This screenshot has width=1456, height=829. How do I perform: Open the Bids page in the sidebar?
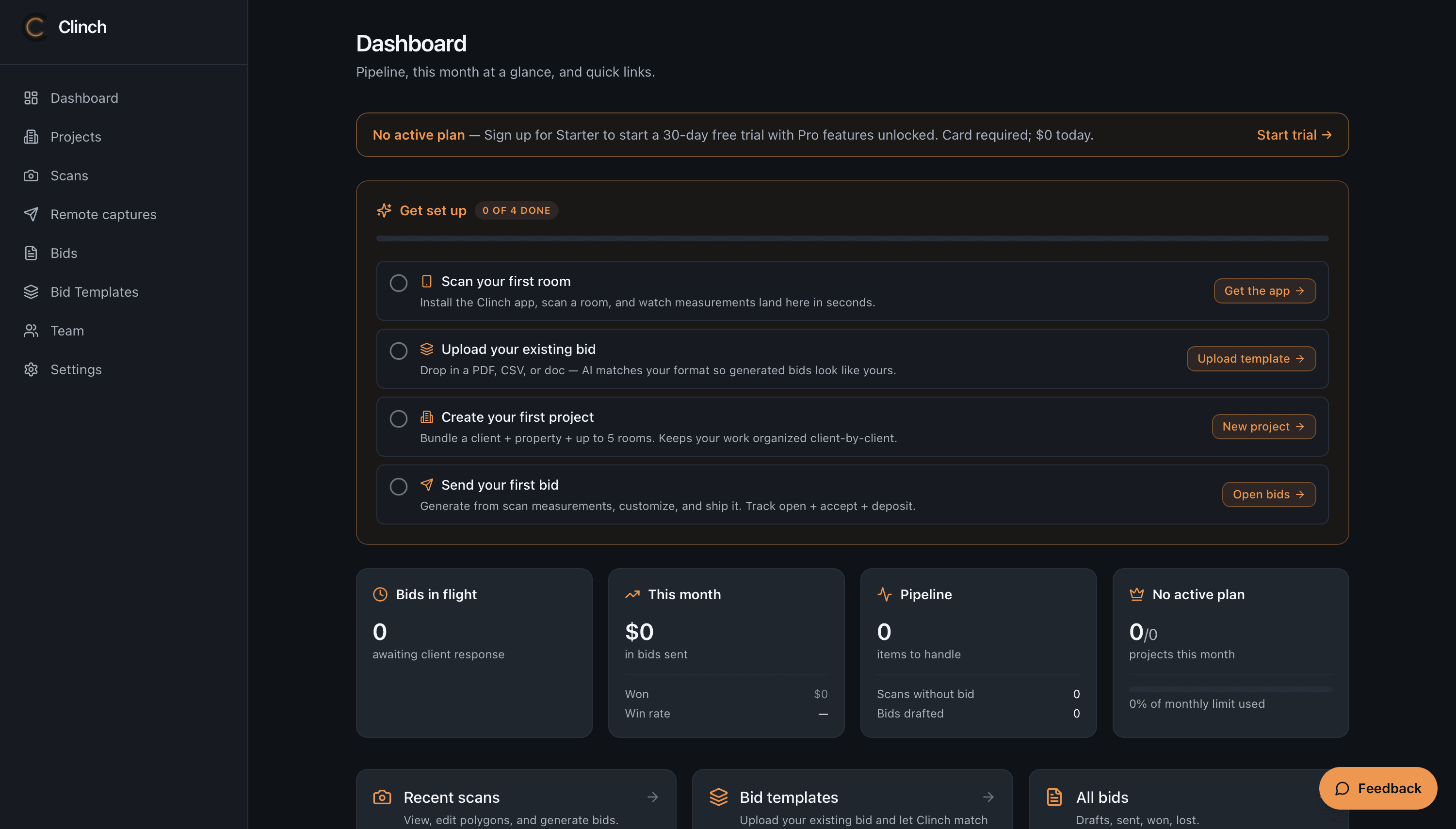[x=124, y=253]
